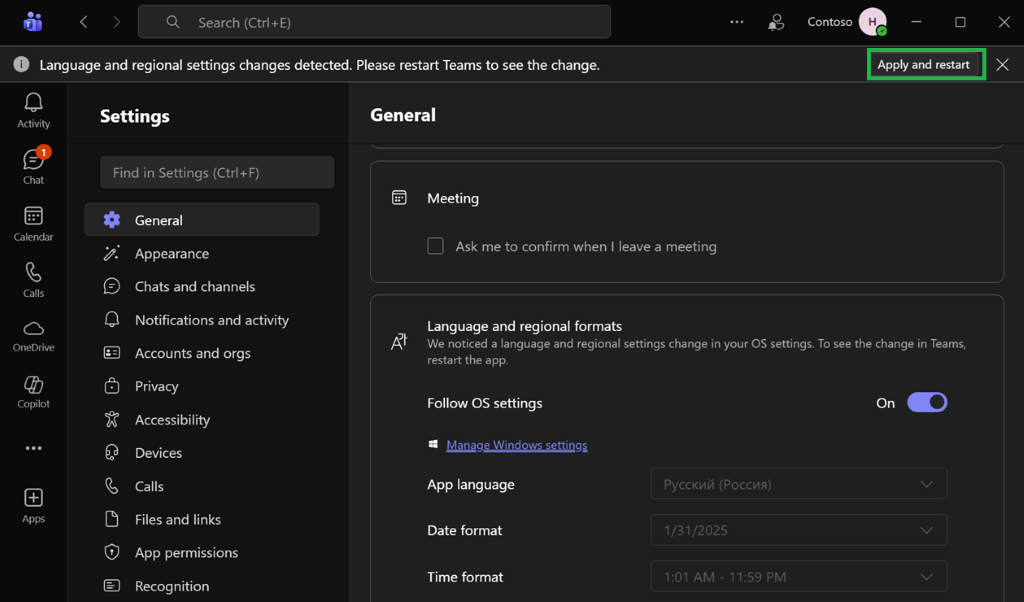Viewport: 1024px width, 602px height.
Task: Expand the Date format dropdown
Action: [x=799, y=530]
